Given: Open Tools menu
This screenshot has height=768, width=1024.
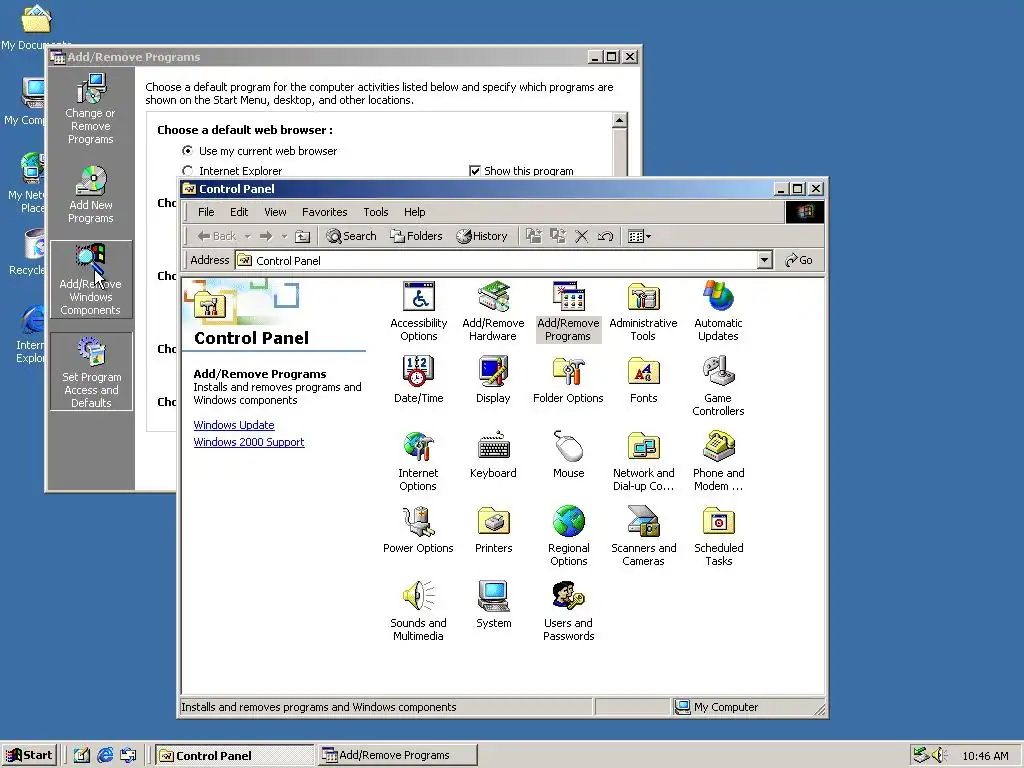Looking at the screenshot, I should coord(376,212).
